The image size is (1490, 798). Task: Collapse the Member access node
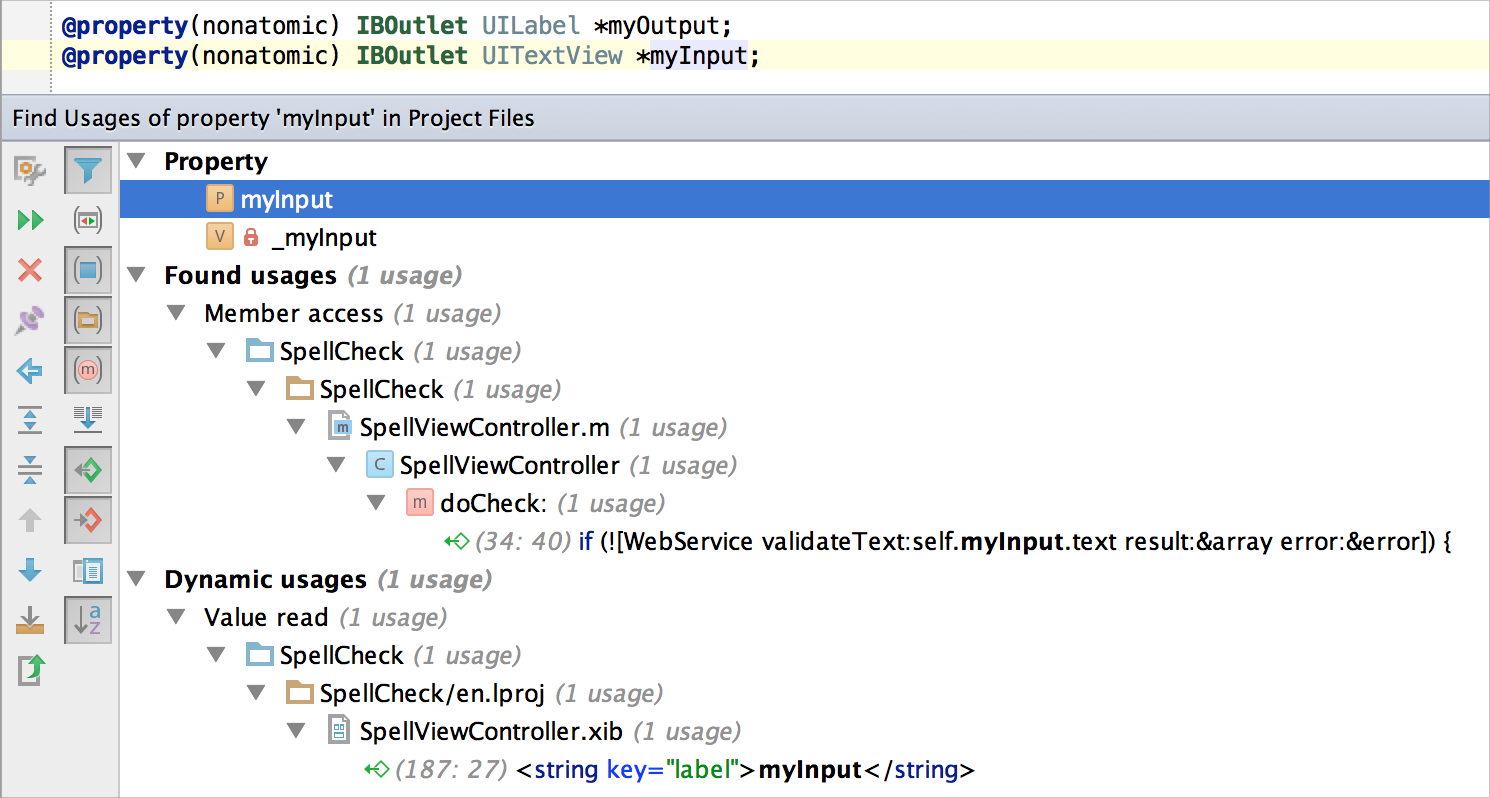point(177,313)
